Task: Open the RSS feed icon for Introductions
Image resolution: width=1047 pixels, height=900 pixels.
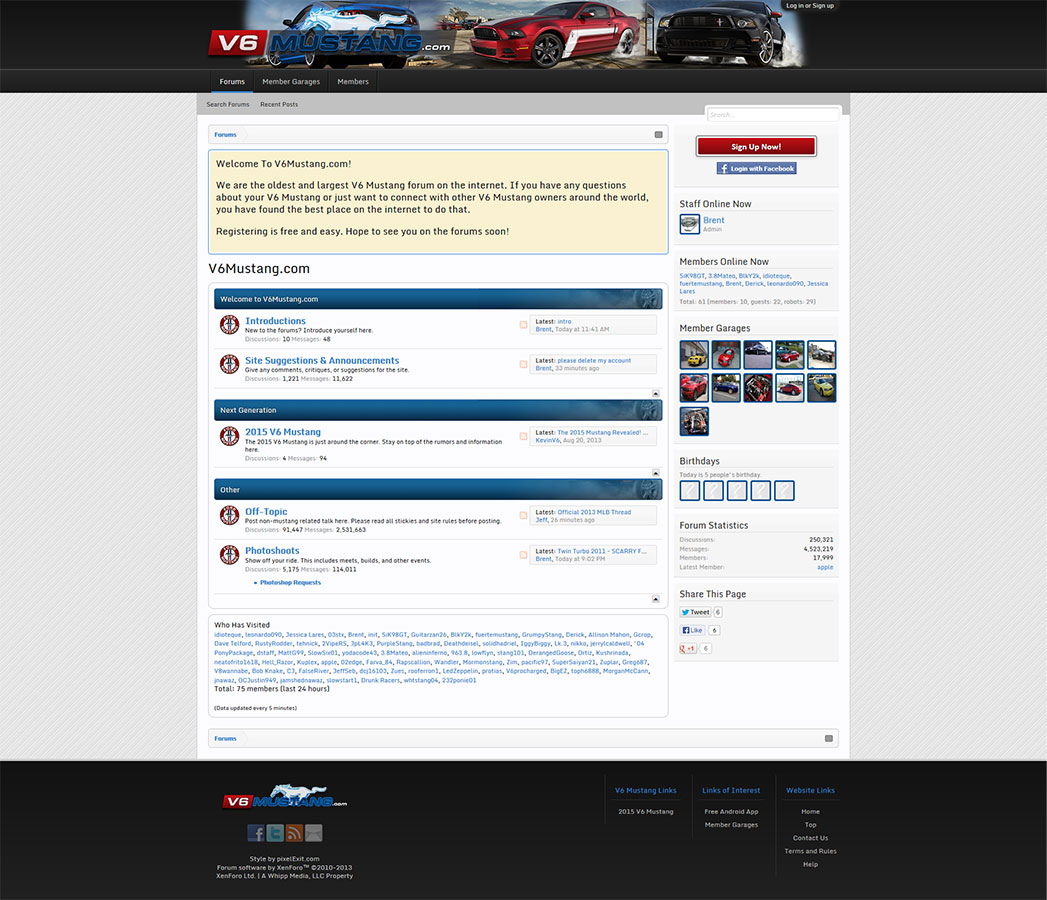Action: pos(524,325)
